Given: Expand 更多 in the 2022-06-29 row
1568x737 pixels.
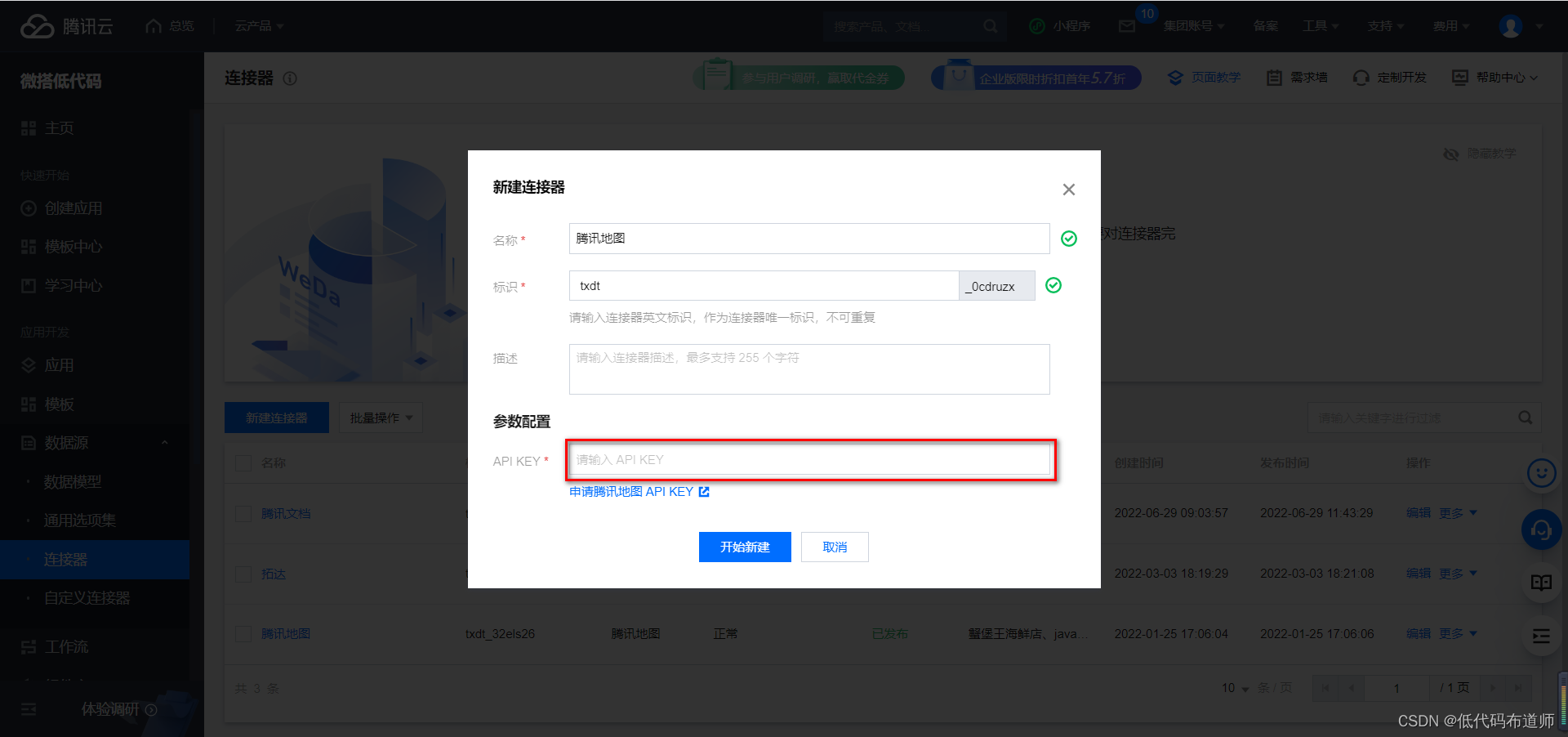Looking at the screenshot, I should [x=1458, y=513].
